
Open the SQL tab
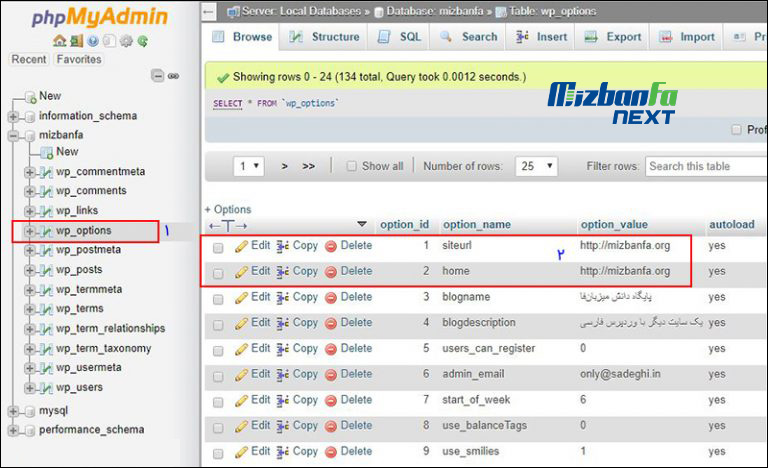399,37
